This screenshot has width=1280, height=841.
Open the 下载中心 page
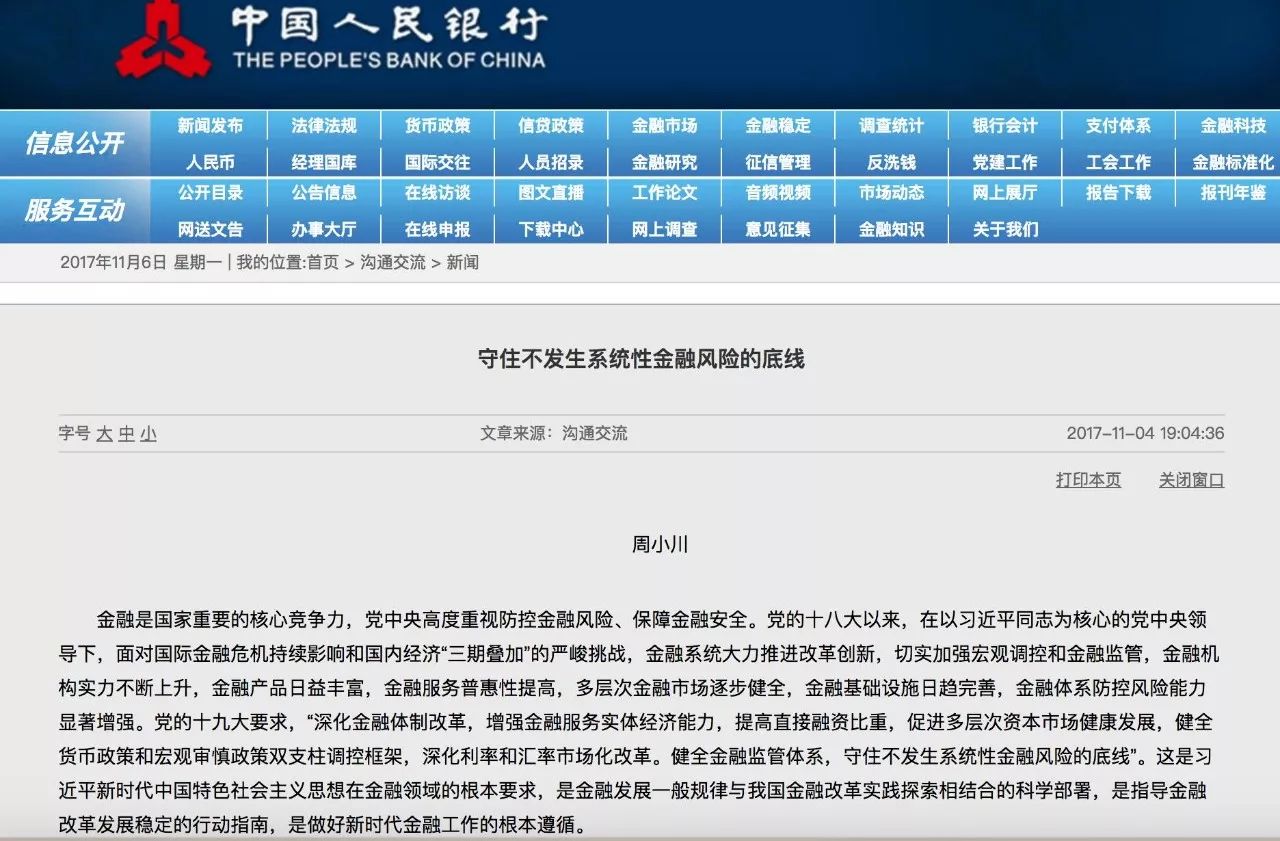point(551,229)
